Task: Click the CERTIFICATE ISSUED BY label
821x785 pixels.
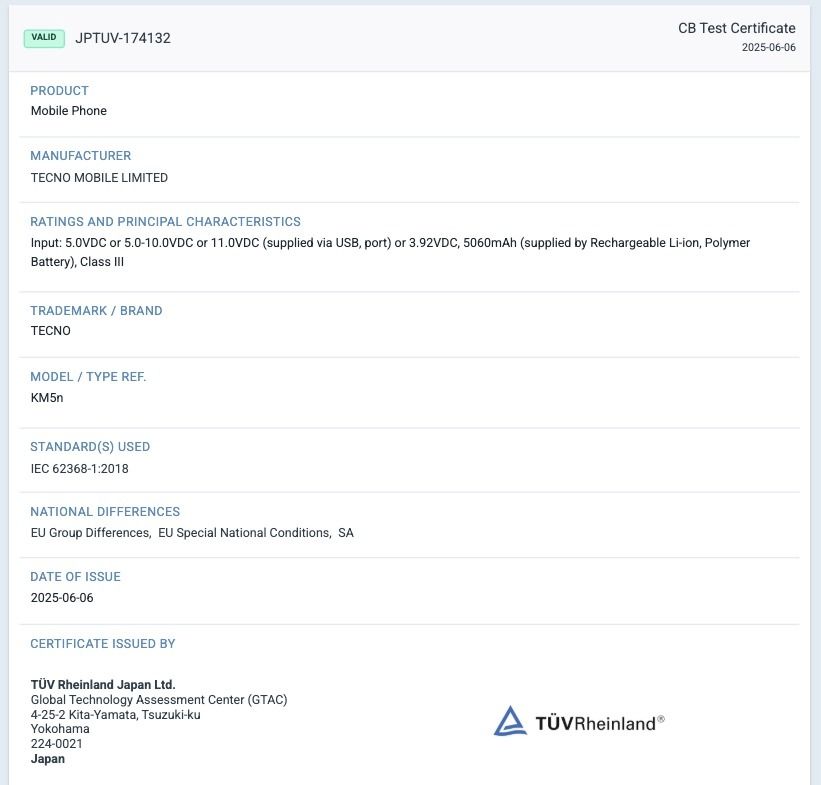Action: 103,644
